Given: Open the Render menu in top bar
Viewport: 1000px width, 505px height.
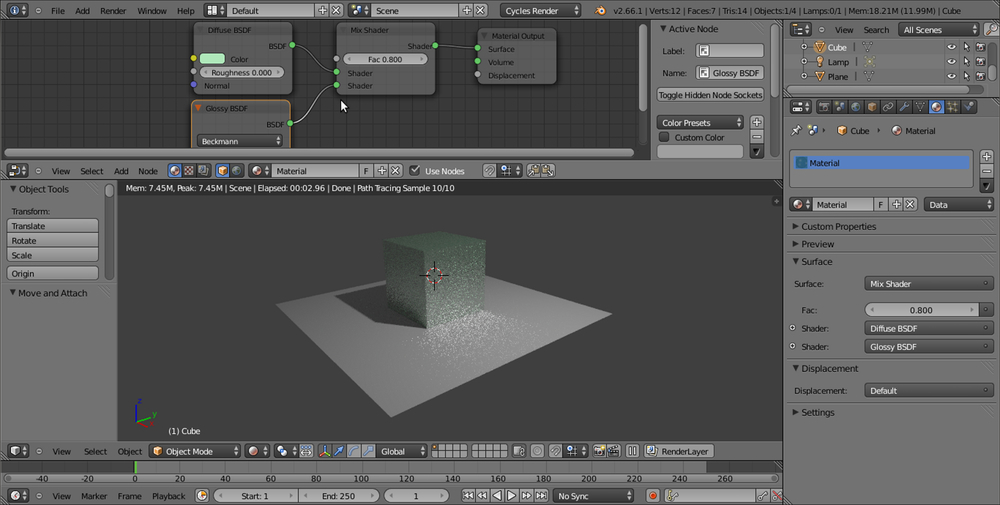Looking at the screenshot, I should 113,10.
